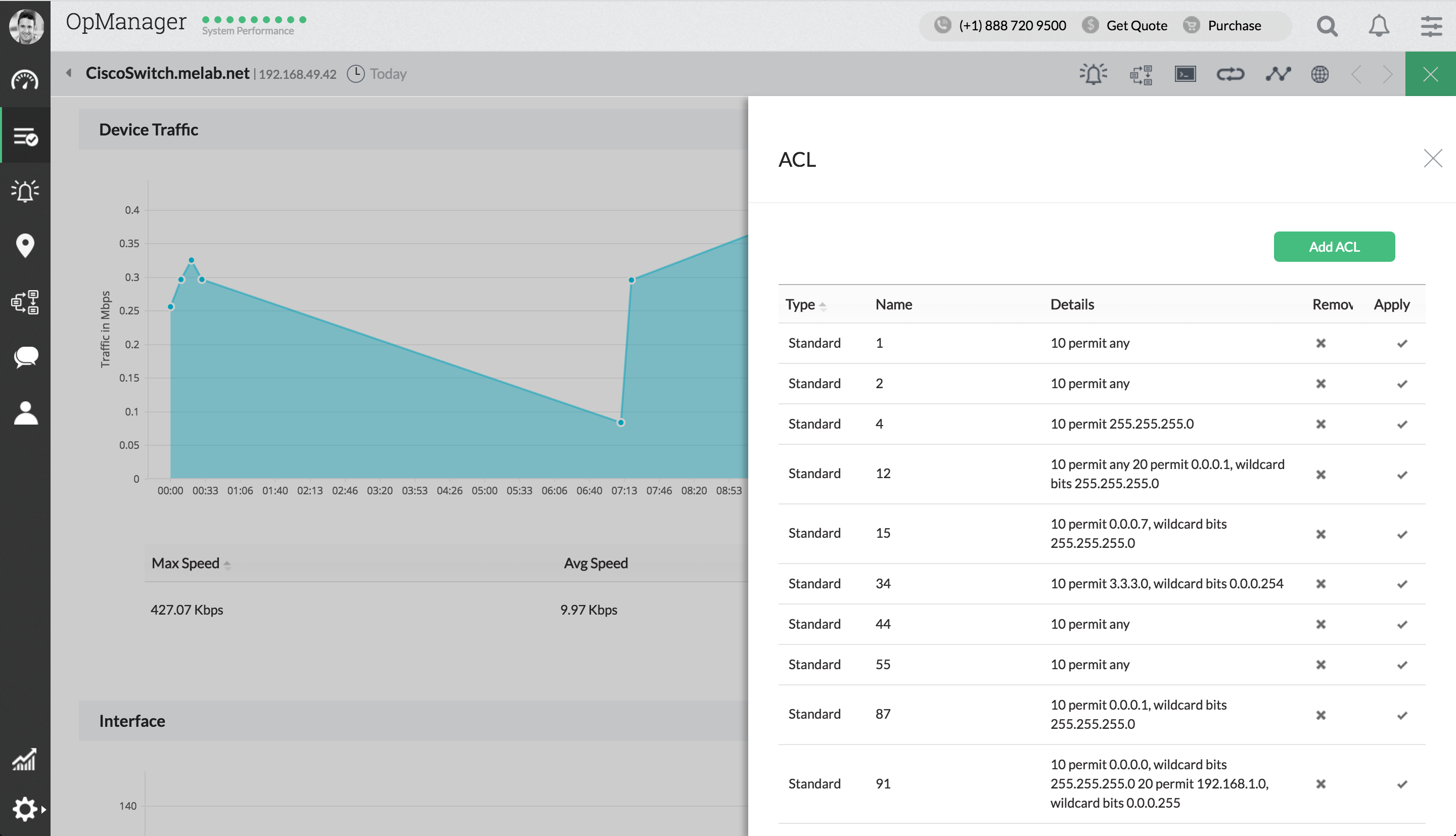Click the Purchase link in header
This screenshot has width=1456, height=836.
[1234, 26]
